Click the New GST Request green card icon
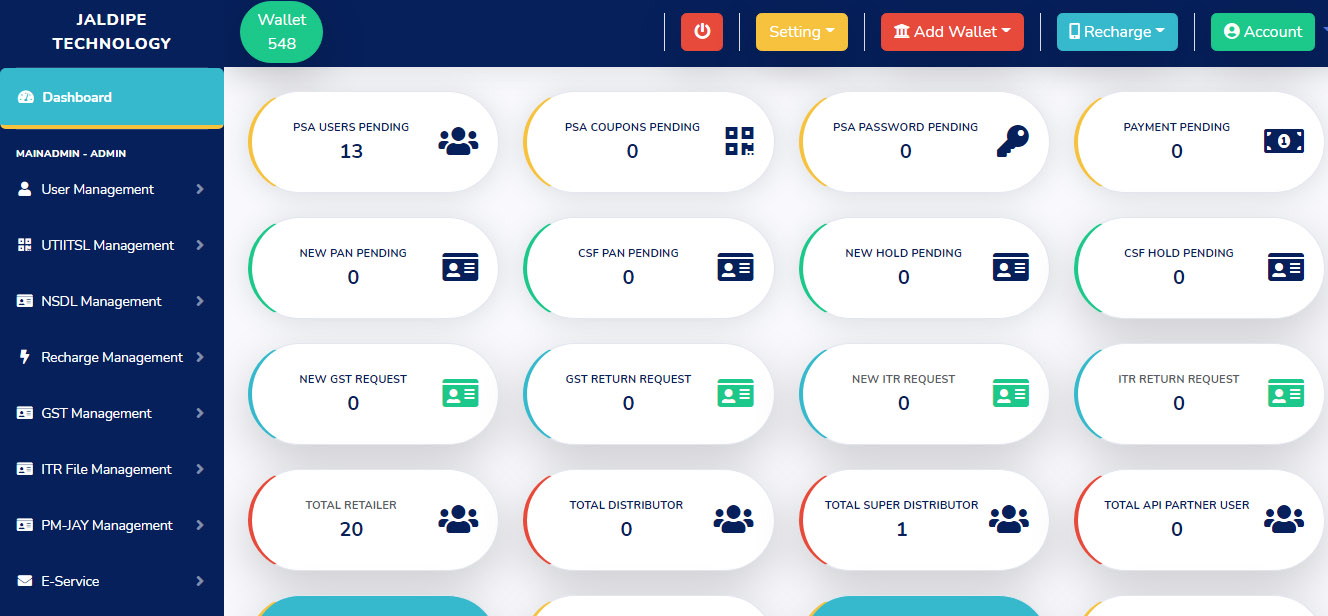Screen dimensions: 1328x616 coord(460,393)
